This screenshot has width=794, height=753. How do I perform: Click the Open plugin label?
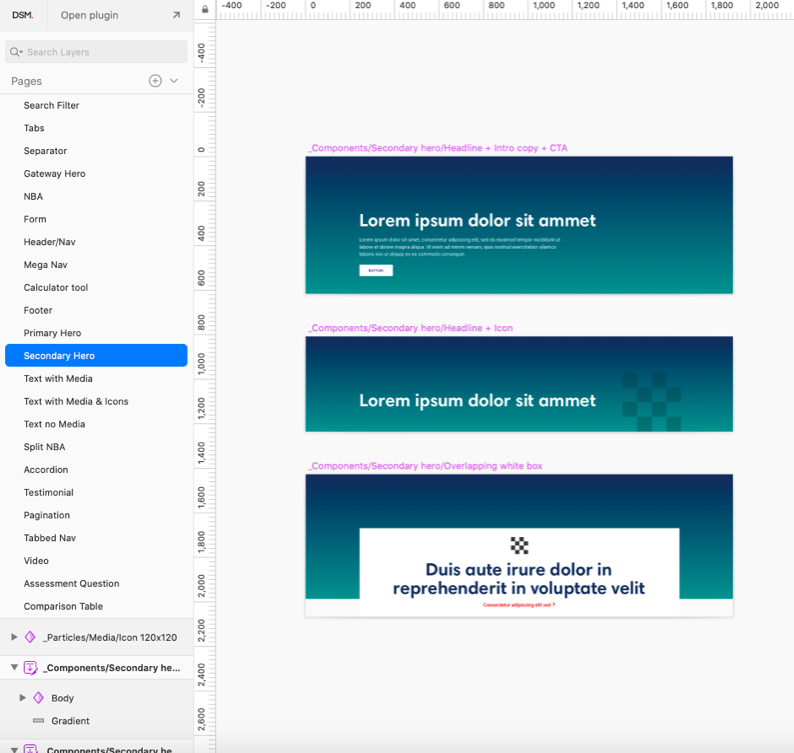coord(90,15)
